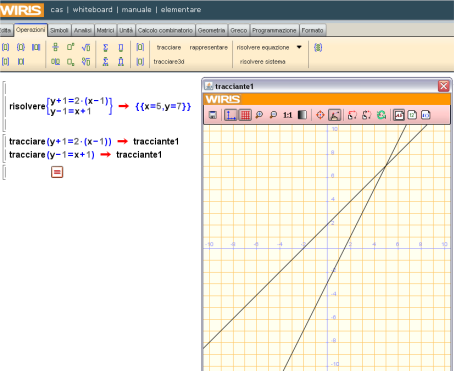Insert product with limits icon
Screen dimensions: 454x371
(x=121, y=62)
